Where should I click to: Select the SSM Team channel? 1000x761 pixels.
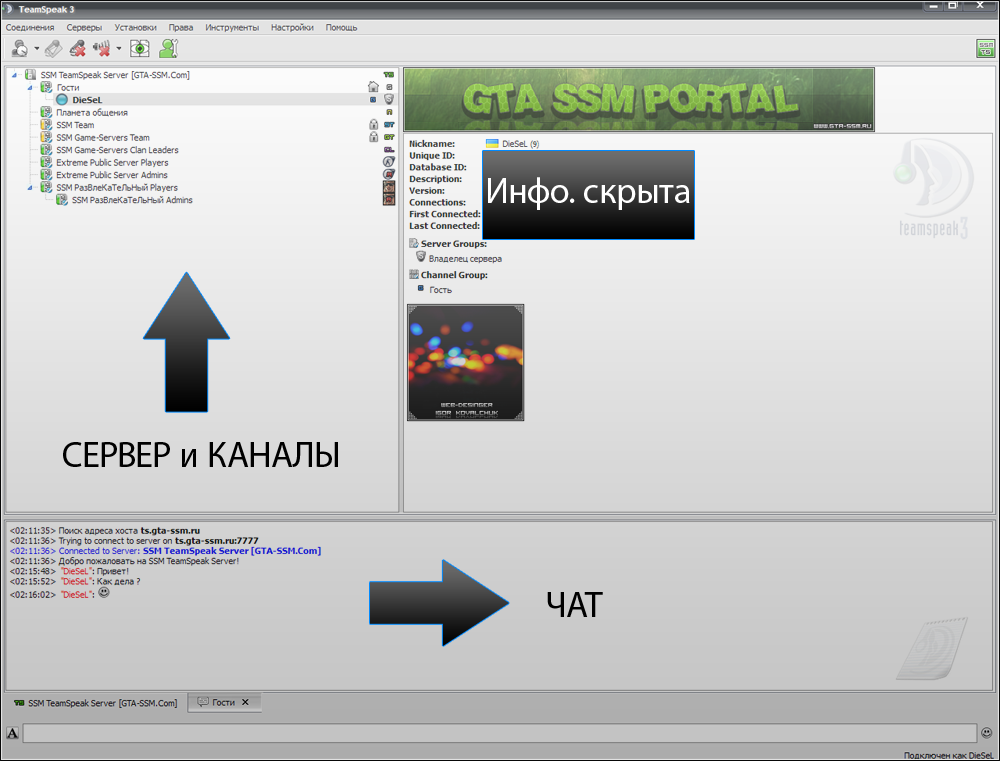(x=75, y=125)
